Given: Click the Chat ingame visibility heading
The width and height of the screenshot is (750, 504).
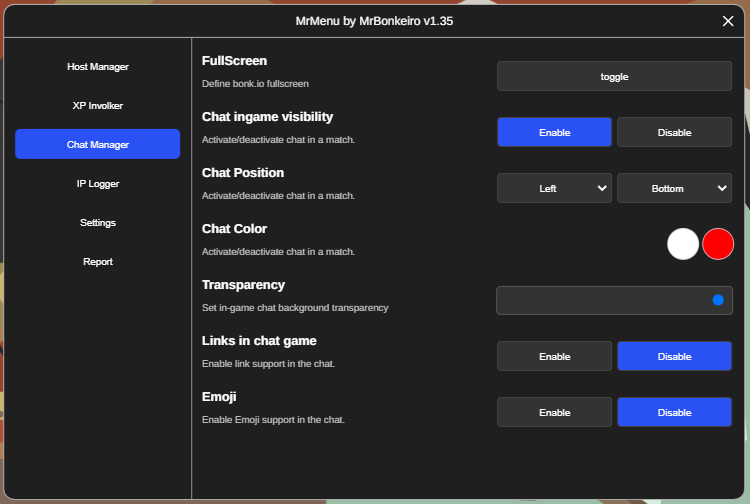Looking at the screenshot, I should [x=267, y=117].
